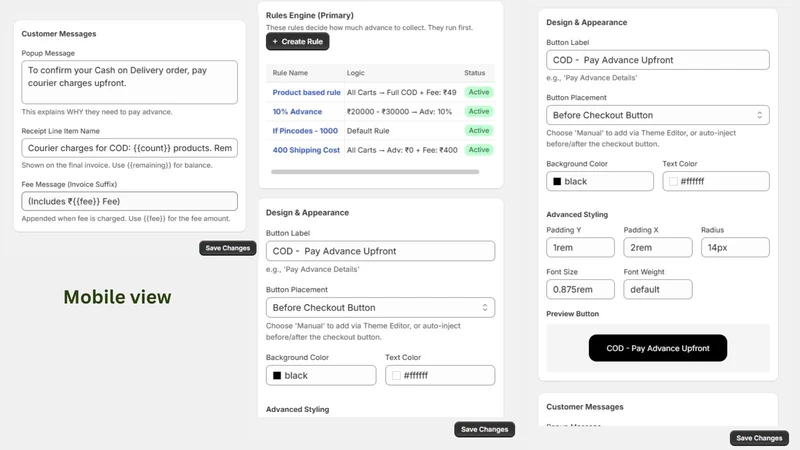Edit the Popup Message text area
800x450 pixels.
click(x=130, y=82)
